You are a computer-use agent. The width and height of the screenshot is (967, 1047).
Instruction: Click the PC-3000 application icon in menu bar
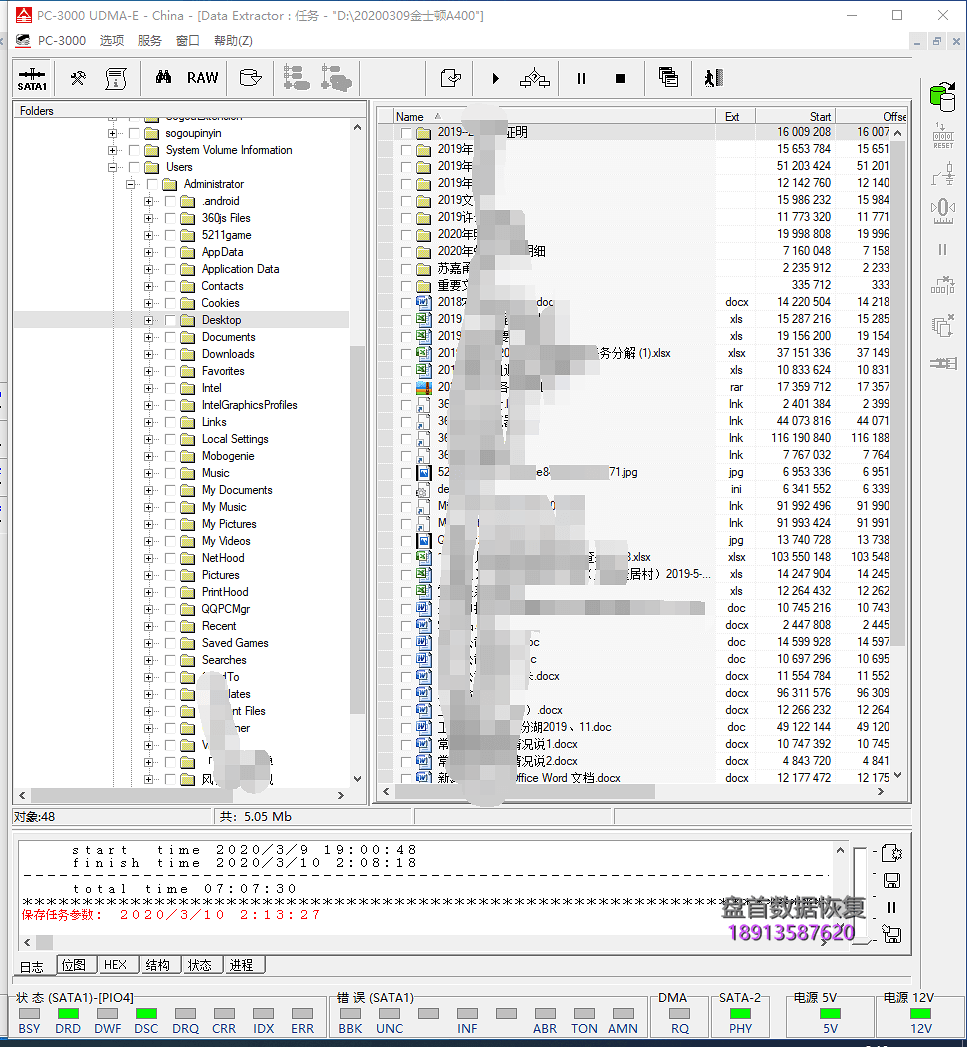[23, 41]
